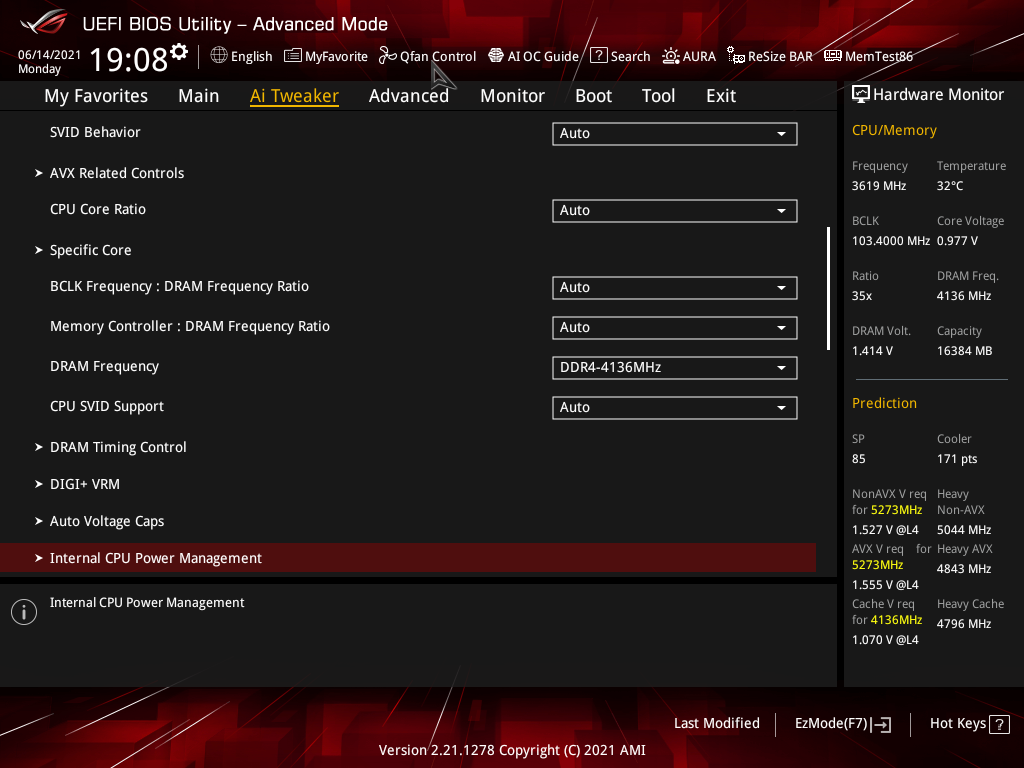Click the SP value 85
This screenshot has width=1024, height=768.
859,459
